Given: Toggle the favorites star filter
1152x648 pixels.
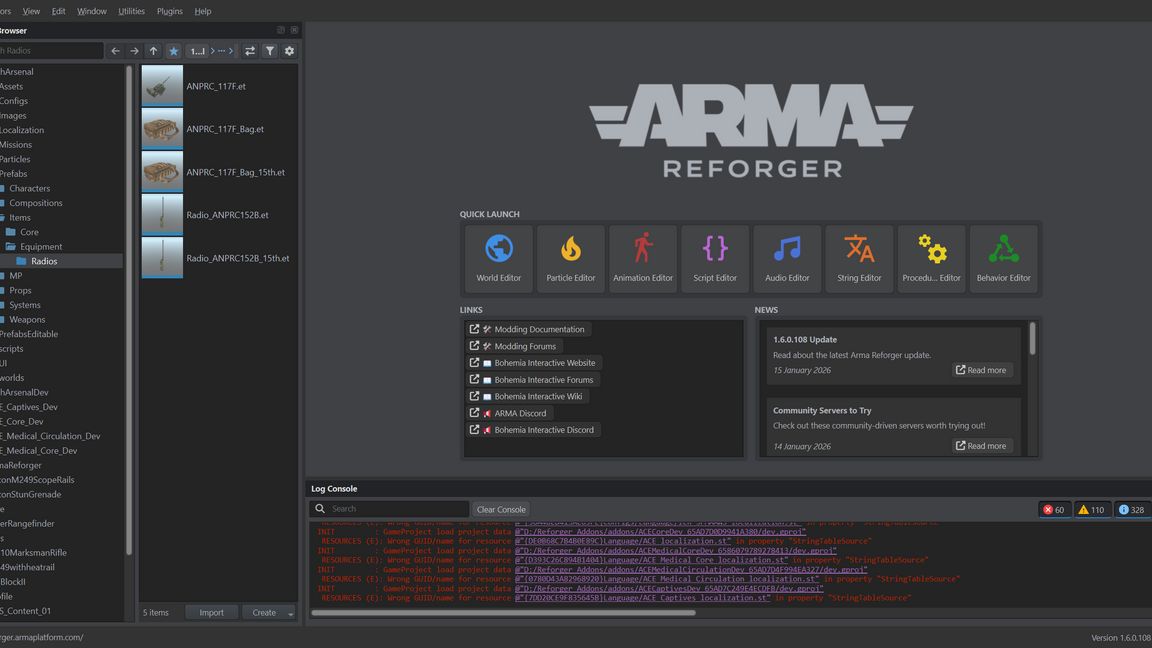Looking at the screenshot, I should tap(173, 51).
